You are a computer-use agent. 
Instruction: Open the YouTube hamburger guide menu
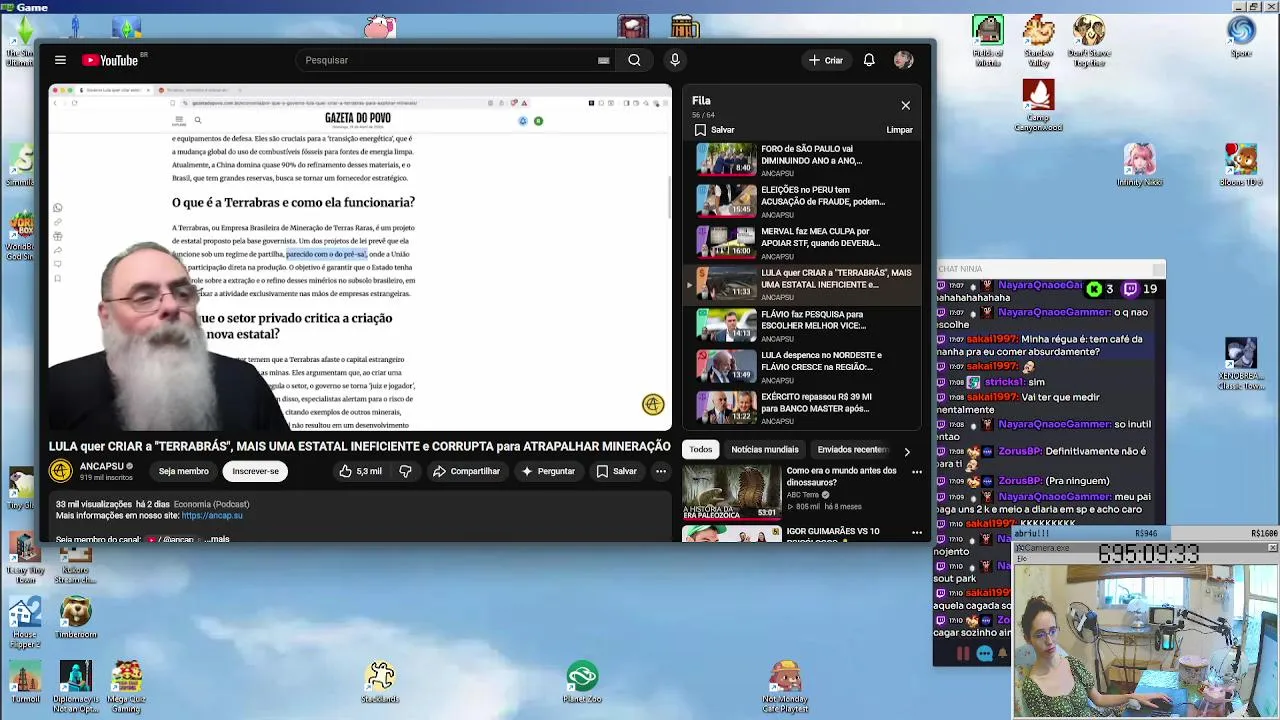(60, 60)
